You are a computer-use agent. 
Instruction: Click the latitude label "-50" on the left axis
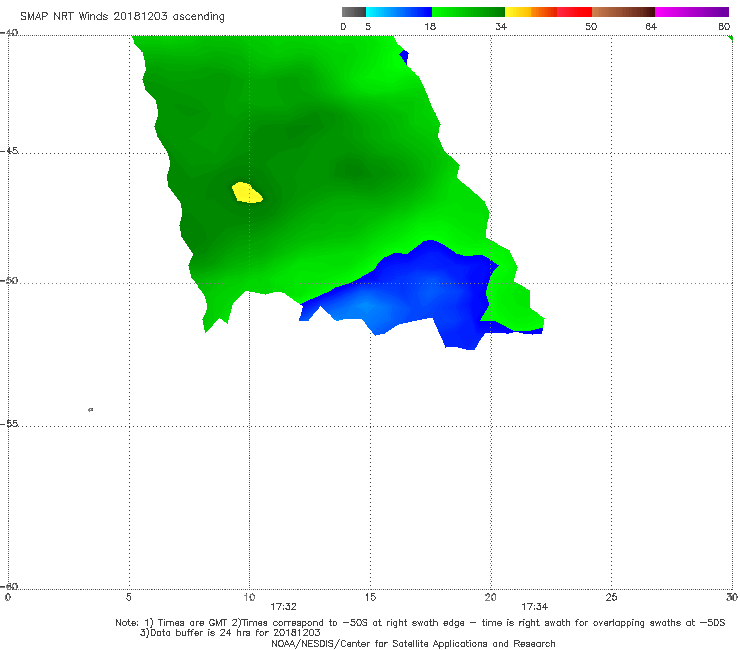[x=9, y=280]
